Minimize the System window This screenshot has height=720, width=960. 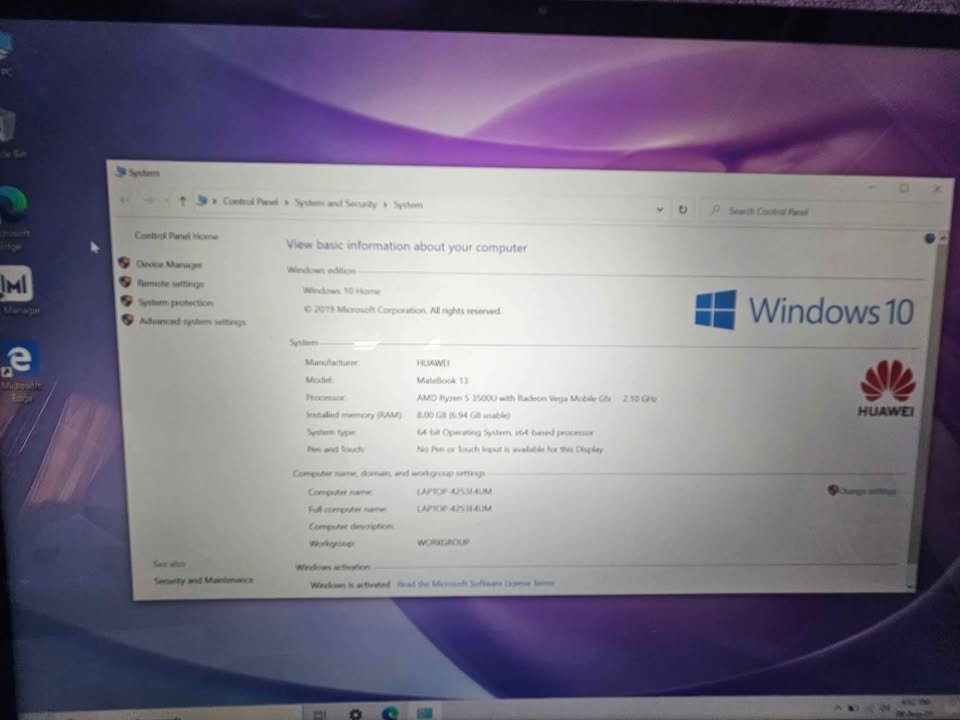click(x=872, y=187)
